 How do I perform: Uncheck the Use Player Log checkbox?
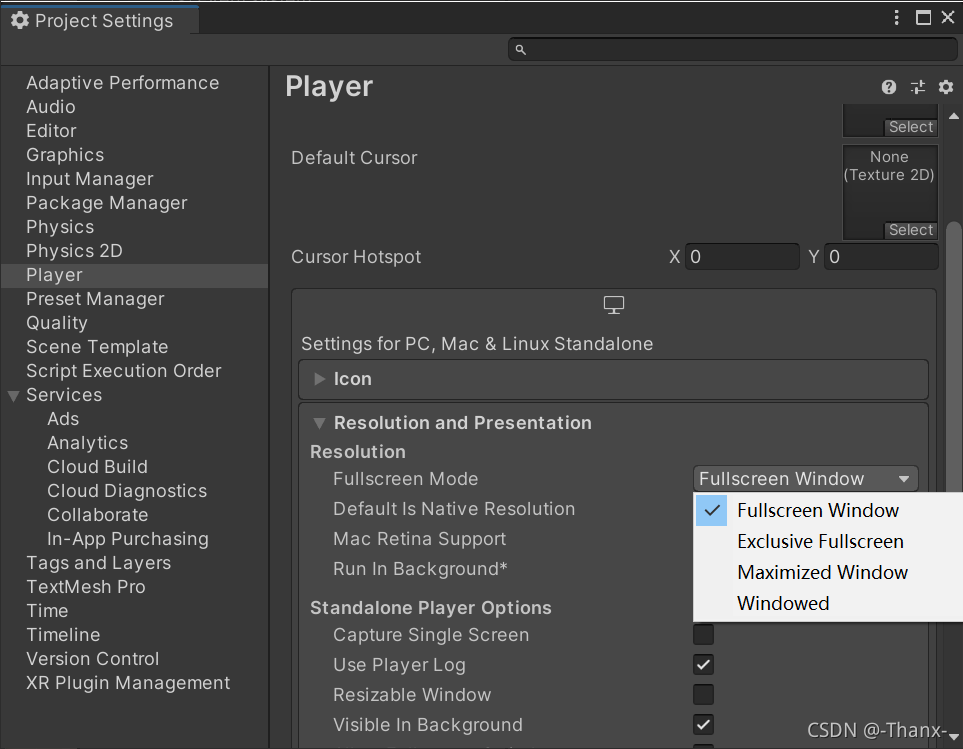pos(703,664)
